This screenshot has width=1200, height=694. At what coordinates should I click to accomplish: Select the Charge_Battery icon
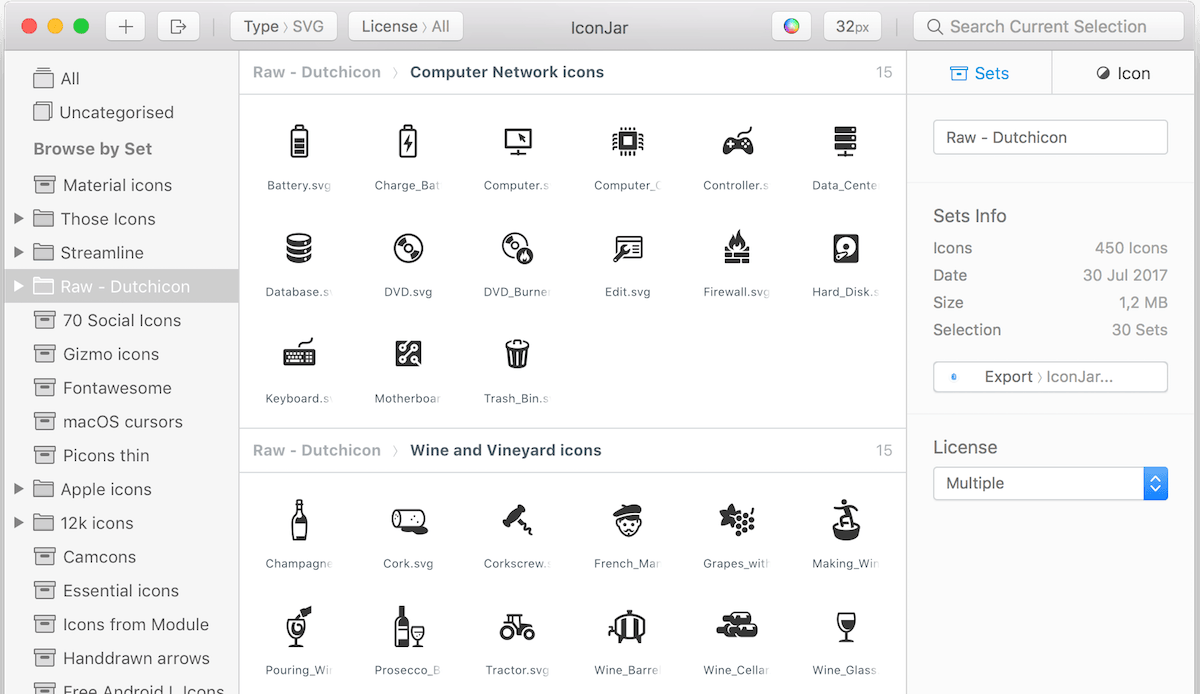tap(408, 142)
